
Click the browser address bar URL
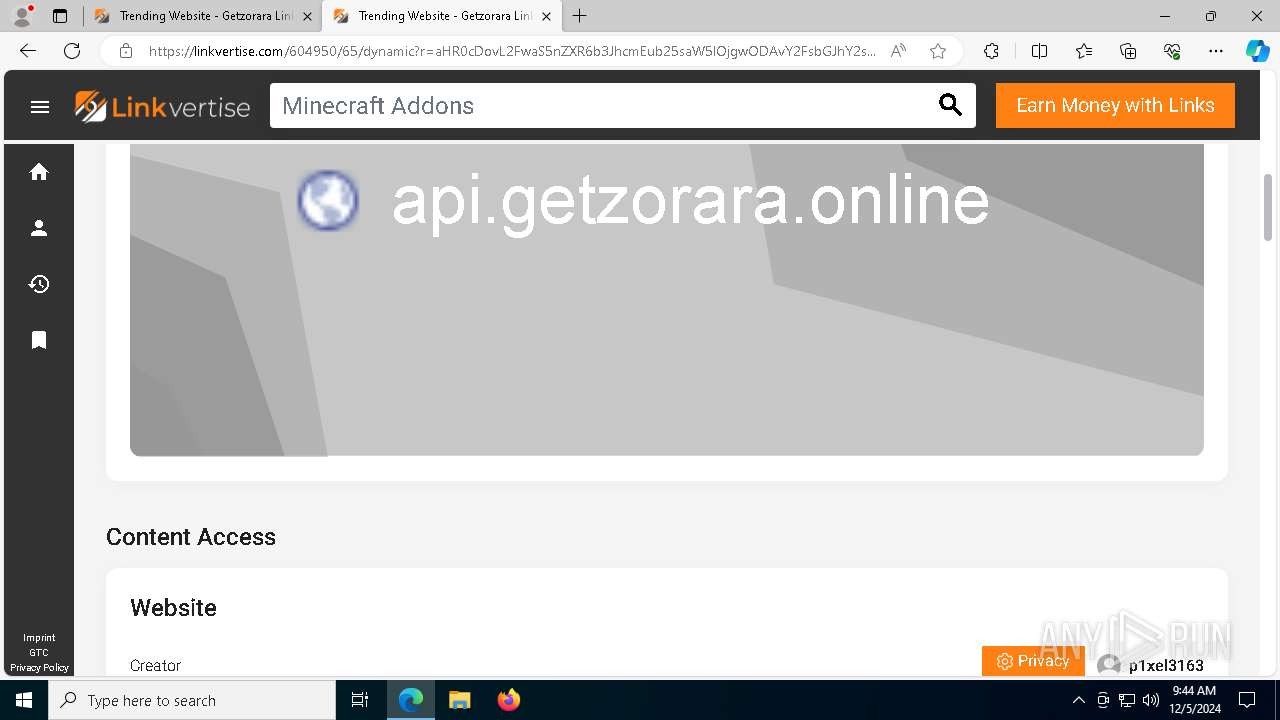click(512, 51)
